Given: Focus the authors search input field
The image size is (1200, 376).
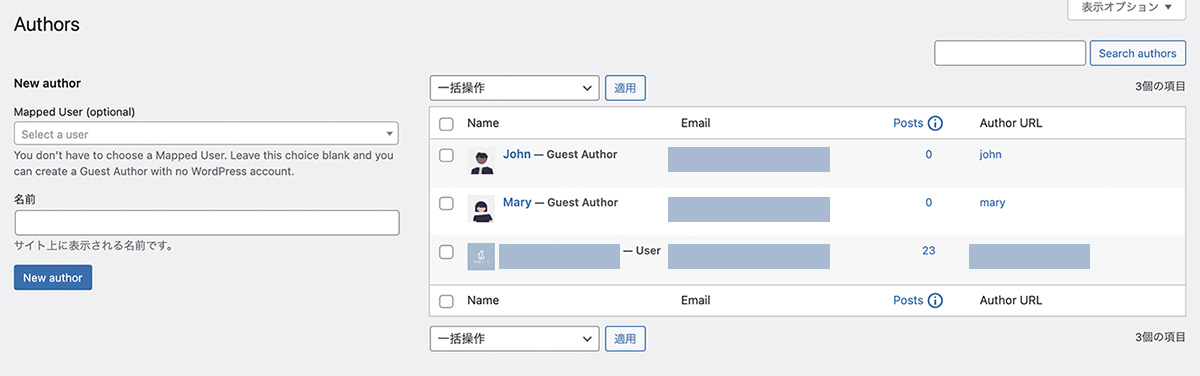Looking at the screenshot, I should (1010, 53).
